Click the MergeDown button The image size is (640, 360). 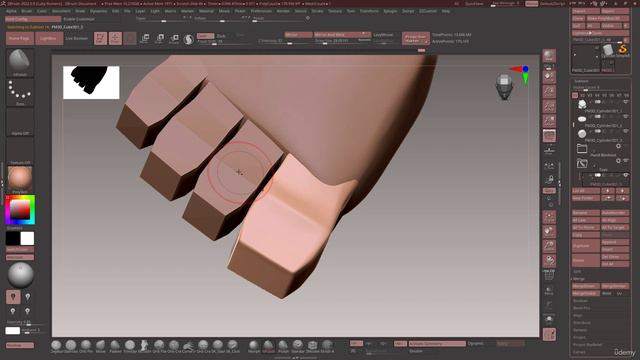click(586, 287)
